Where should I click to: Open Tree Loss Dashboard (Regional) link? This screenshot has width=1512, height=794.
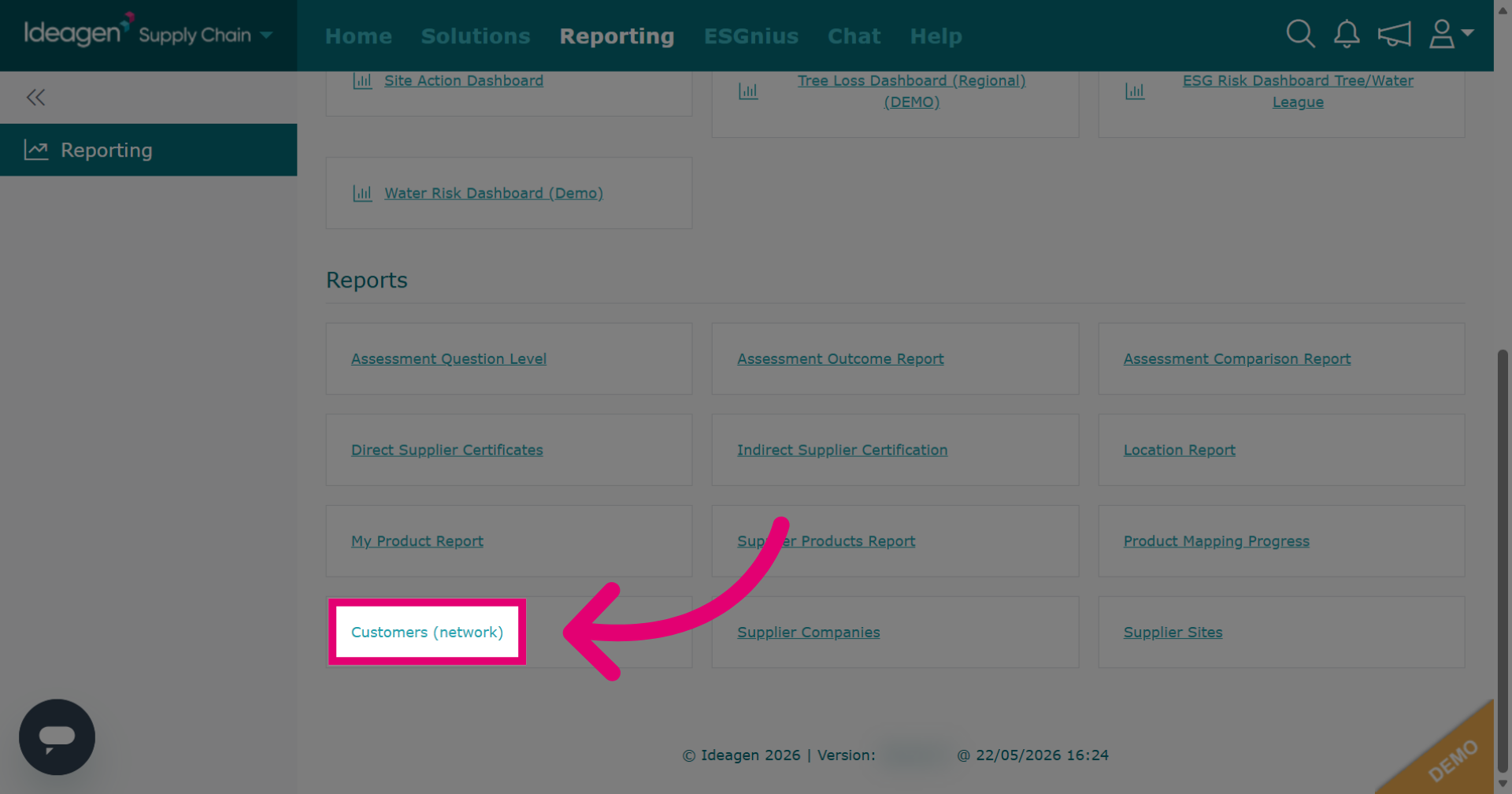point(911,91)
